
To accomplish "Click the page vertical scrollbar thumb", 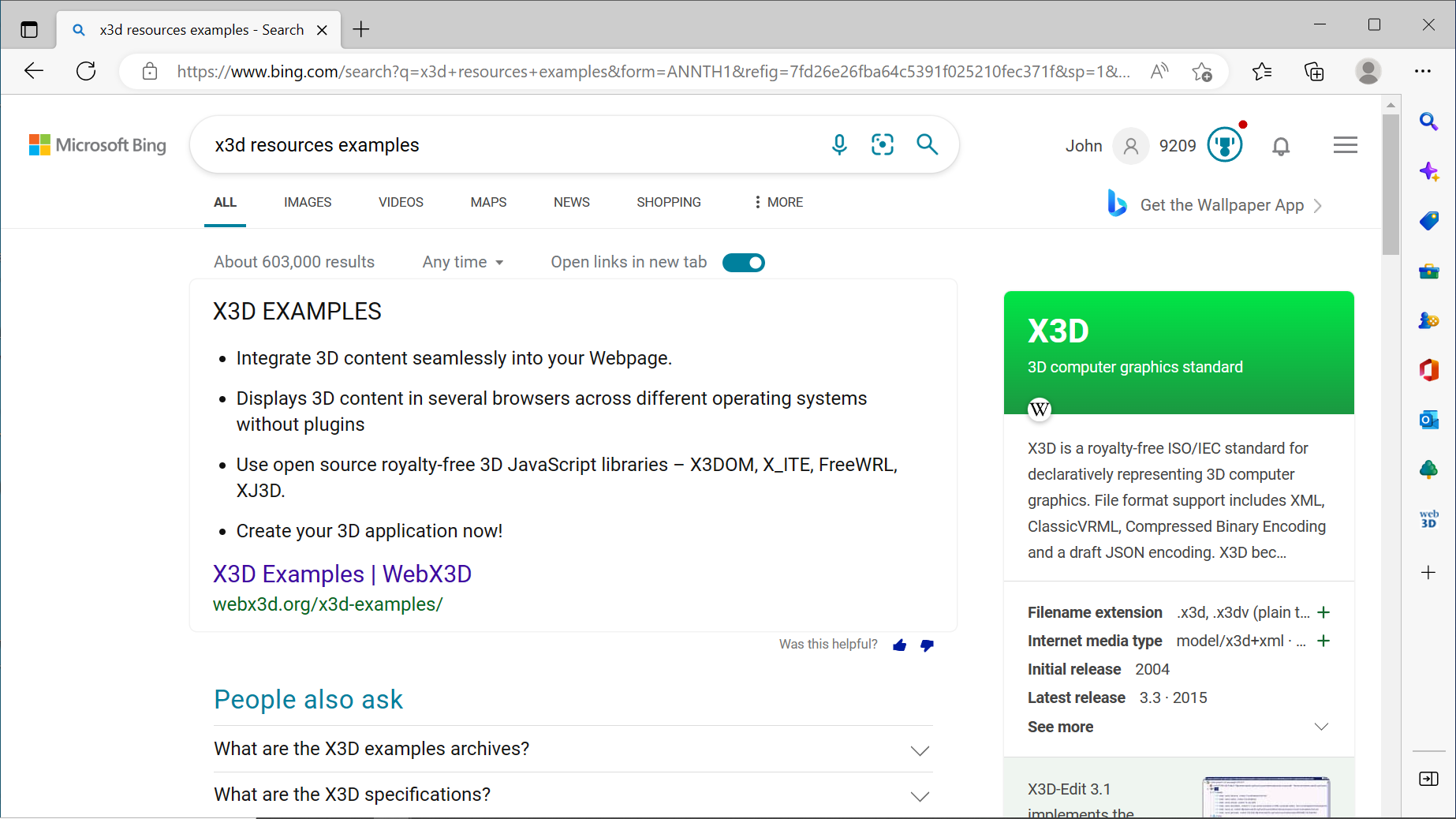I will pos(1391,185).
